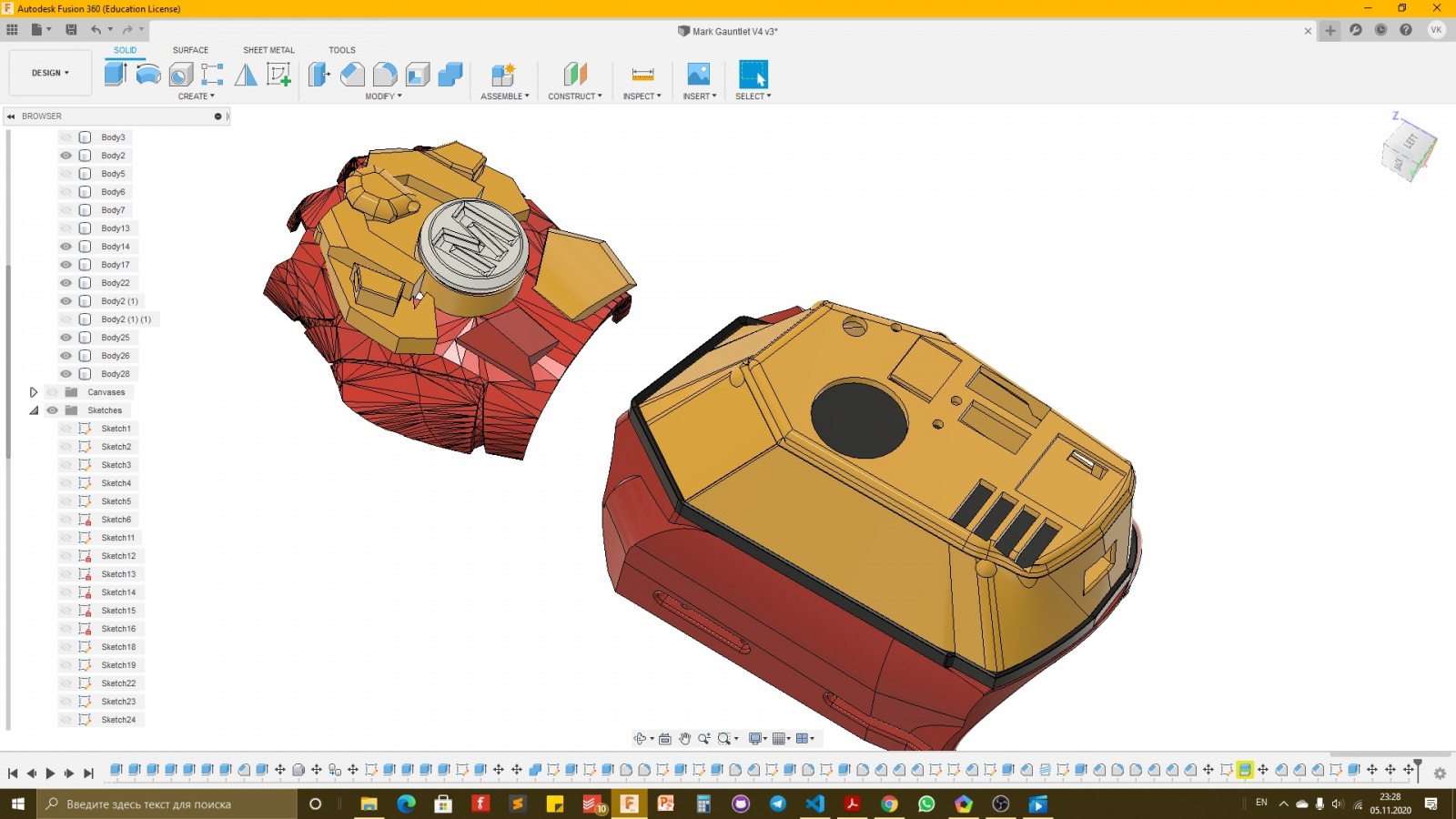This screenshot has width=1456, height=819.
Task: Toggle visibility of Body22
Action: 66,283
